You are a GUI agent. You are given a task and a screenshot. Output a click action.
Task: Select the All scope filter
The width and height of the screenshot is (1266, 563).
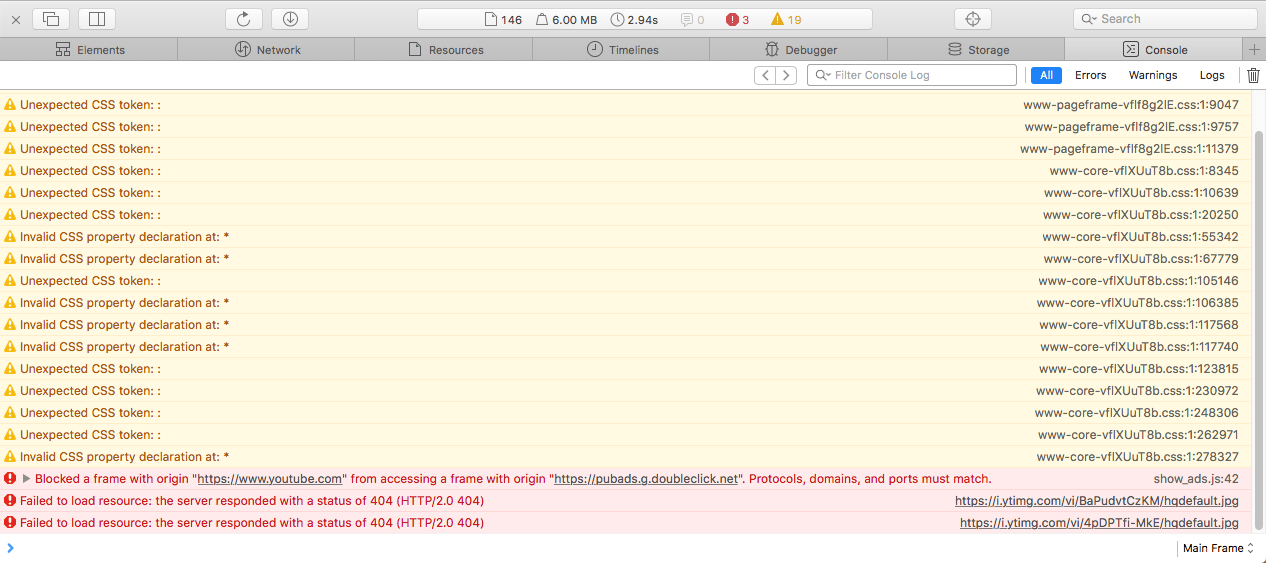(x=1046, y=75)
